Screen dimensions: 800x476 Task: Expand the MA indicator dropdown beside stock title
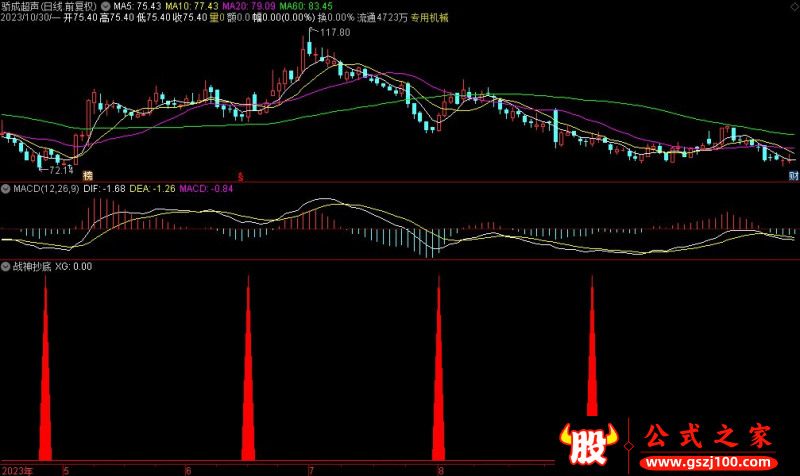(107, 6)
